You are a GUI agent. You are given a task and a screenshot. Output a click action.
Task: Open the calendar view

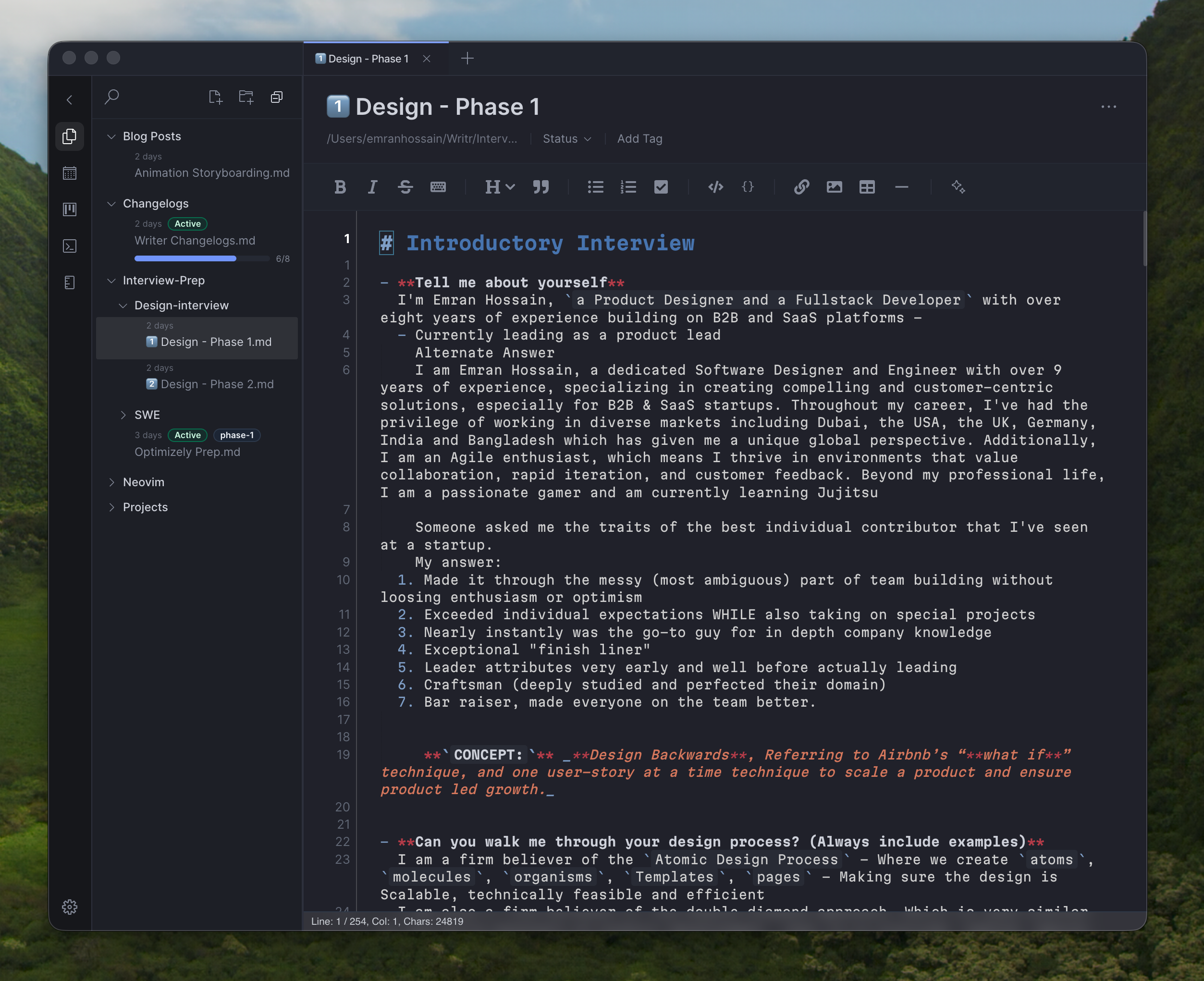(70, 173)
